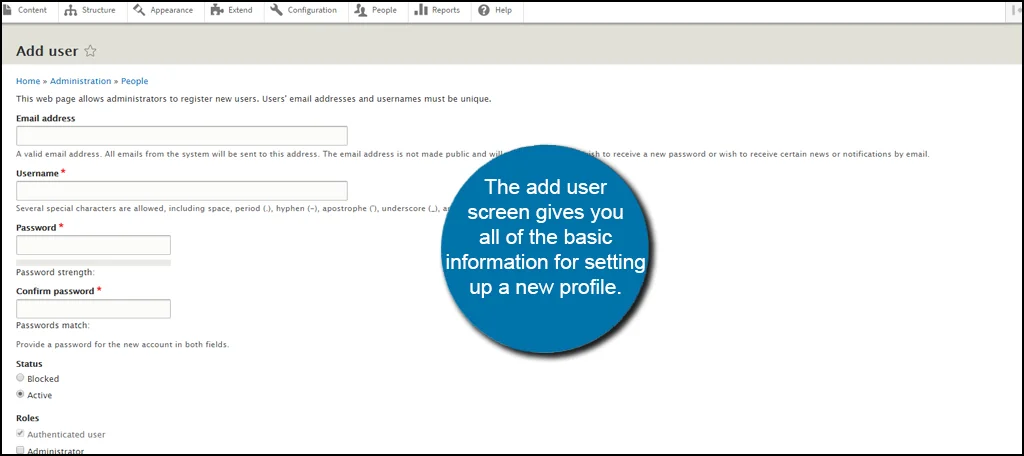Click the People users icon
The width and height of the screenshot is (1024, 456).
[360, 10]
